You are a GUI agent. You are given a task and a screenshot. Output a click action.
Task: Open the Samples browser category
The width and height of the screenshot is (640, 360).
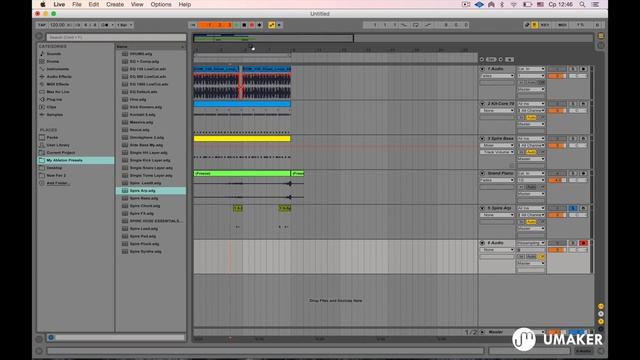click(x=54, y=115)
